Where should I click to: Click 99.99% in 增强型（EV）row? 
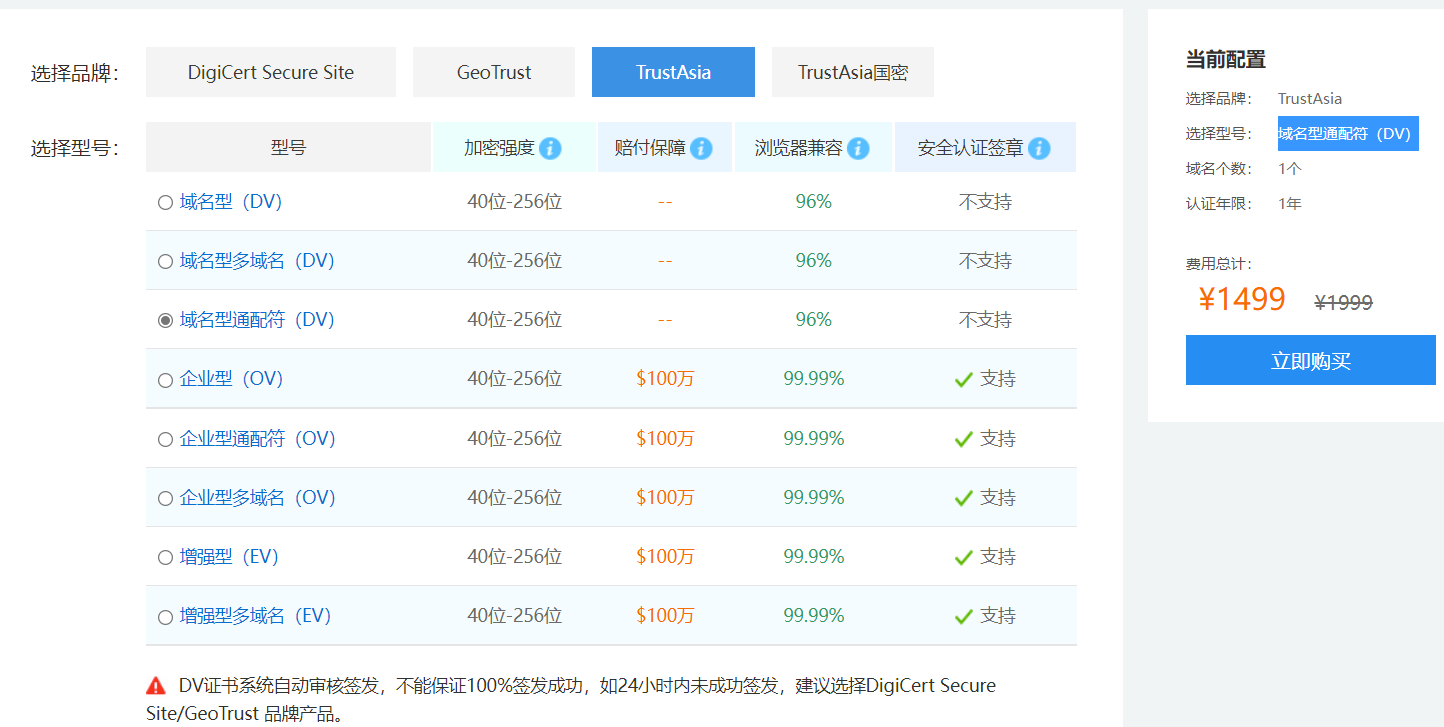point(814,556)
